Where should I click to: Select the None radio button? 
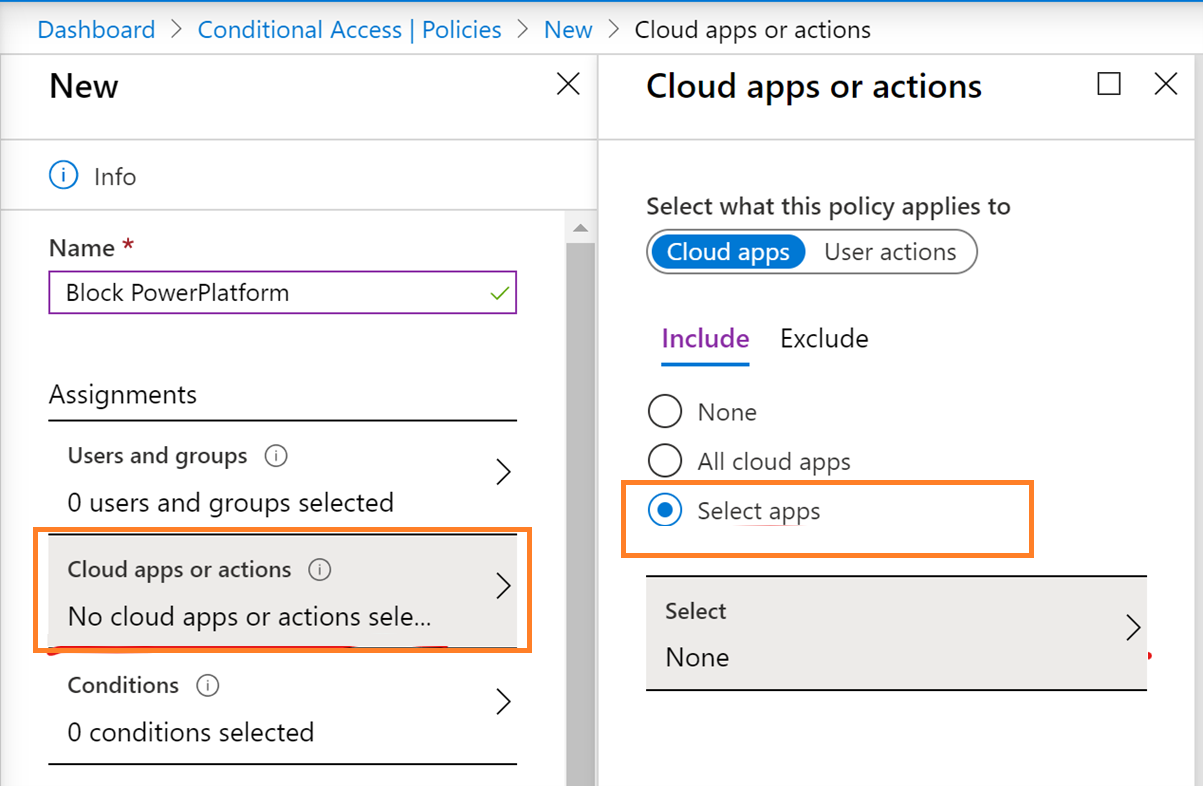665,412
